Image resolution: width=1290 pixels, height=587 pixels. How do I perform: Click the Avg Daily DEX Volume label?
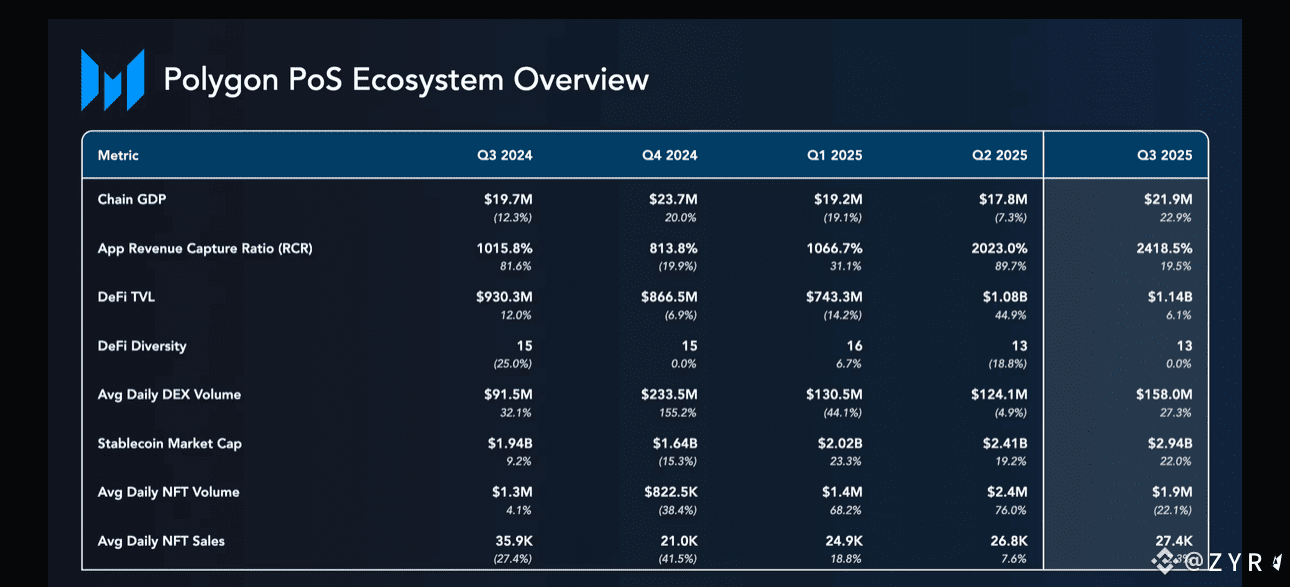pyautogui.click(x=169, y=394)
